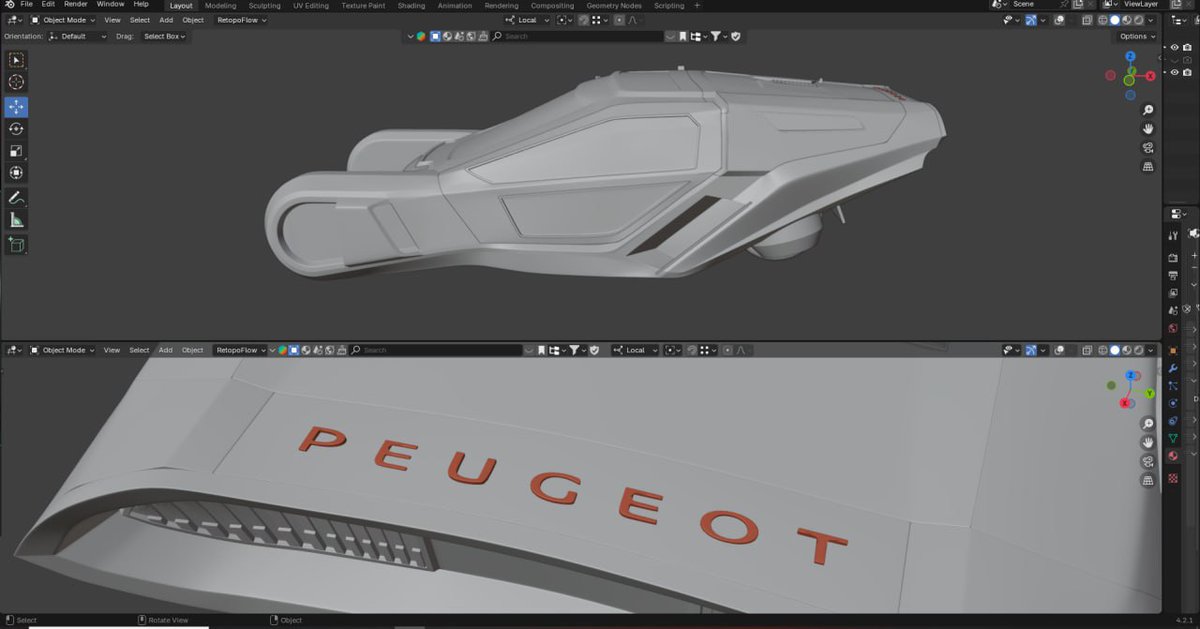Open the View menu in lower viewport
This screenshot has height=629, width=1200.
coord(112,350)
